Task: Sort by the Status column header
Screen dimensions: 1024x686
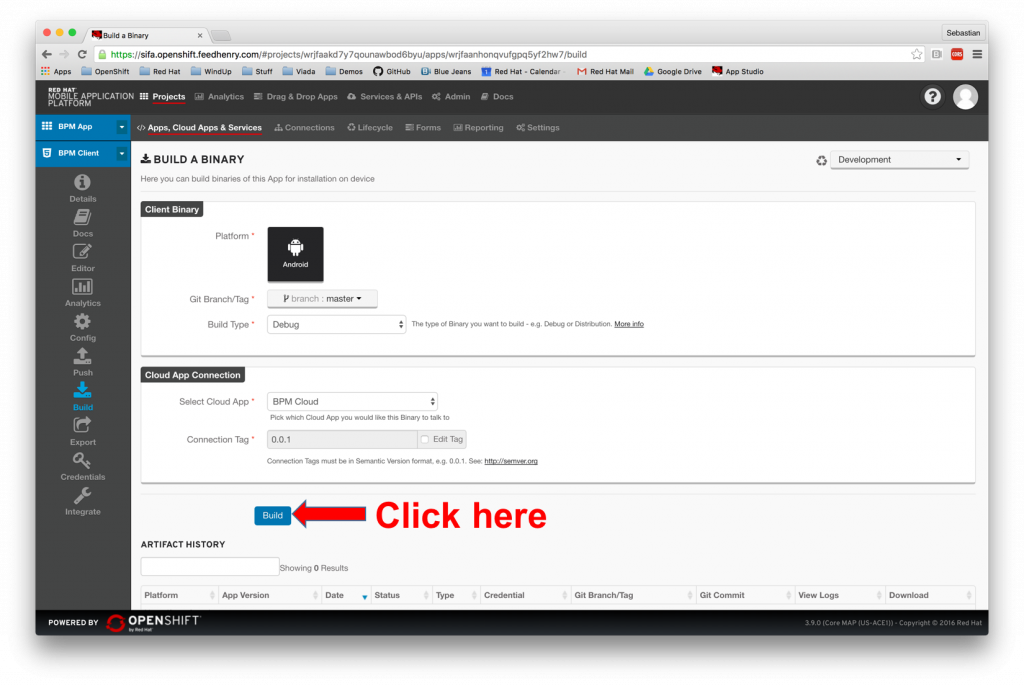Action: click(x=401, y=595)
